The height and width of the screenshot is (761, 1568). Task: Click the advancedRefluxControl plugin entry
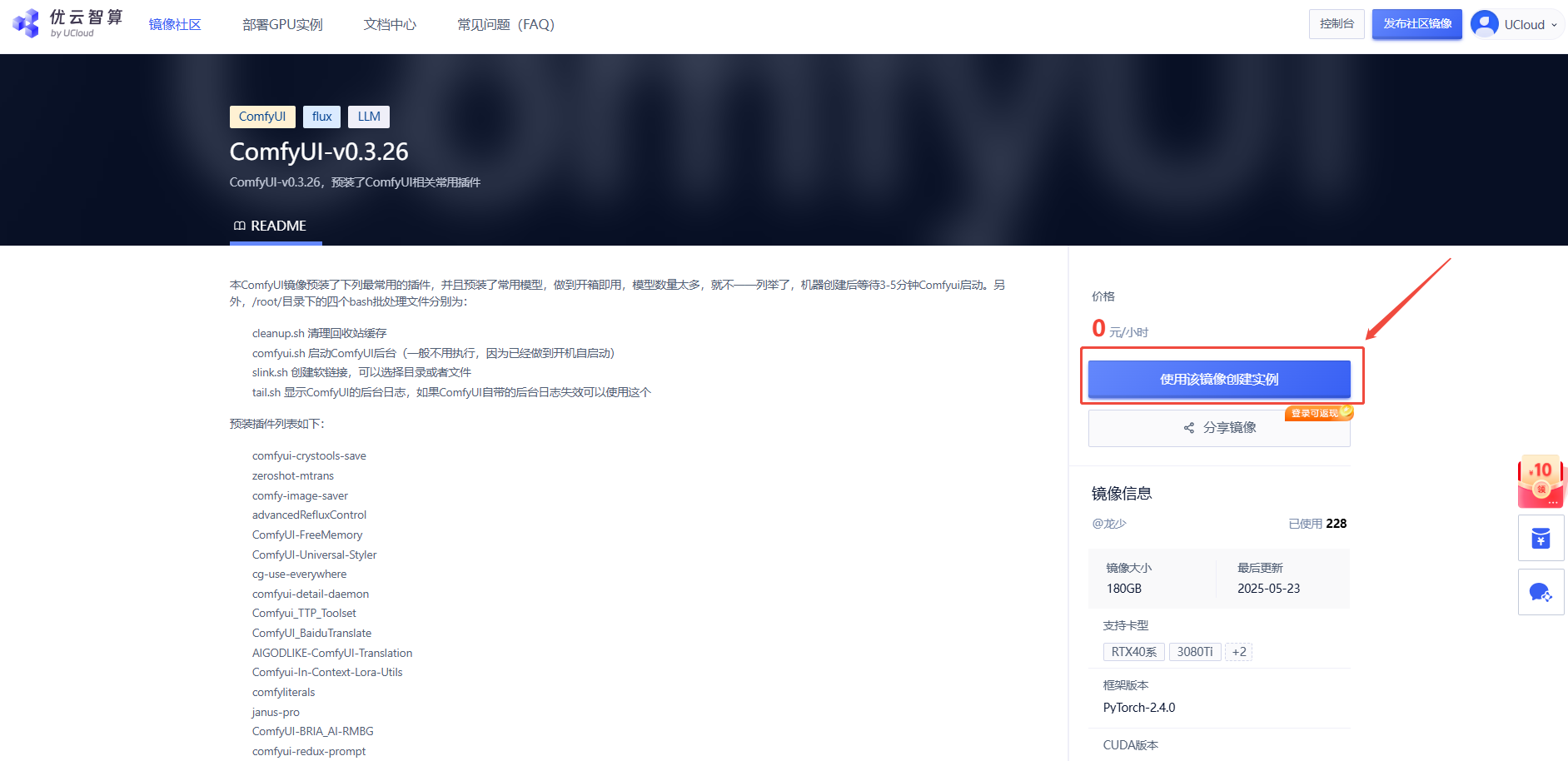click(x=309, y=515)
